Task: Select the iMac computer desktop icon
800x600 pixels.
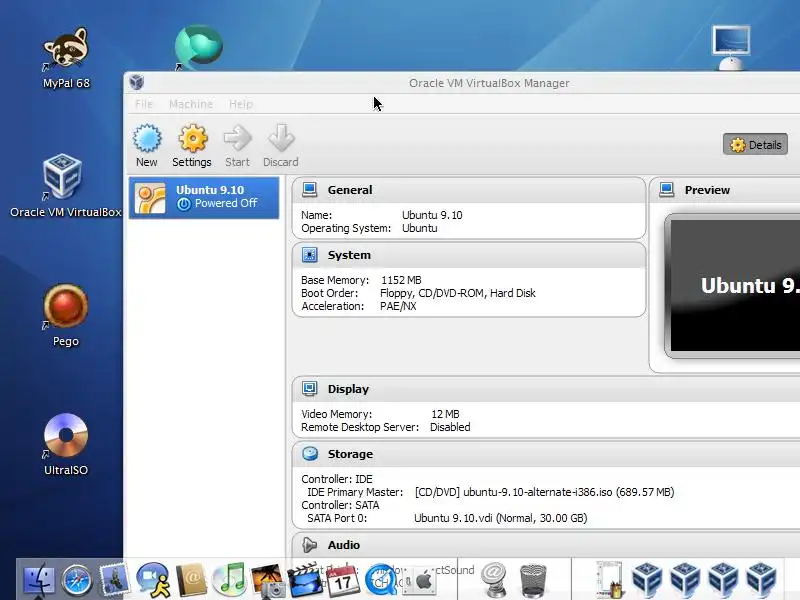Action: pyautogui.click(x=732, y=47)
